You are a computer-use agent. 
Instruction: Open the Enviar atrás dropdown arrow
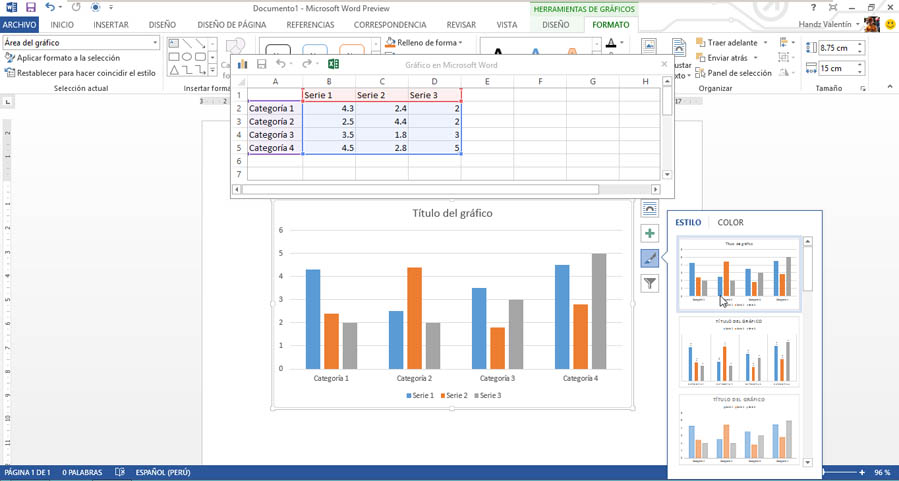pyautogui.click(x=757, y=58)
